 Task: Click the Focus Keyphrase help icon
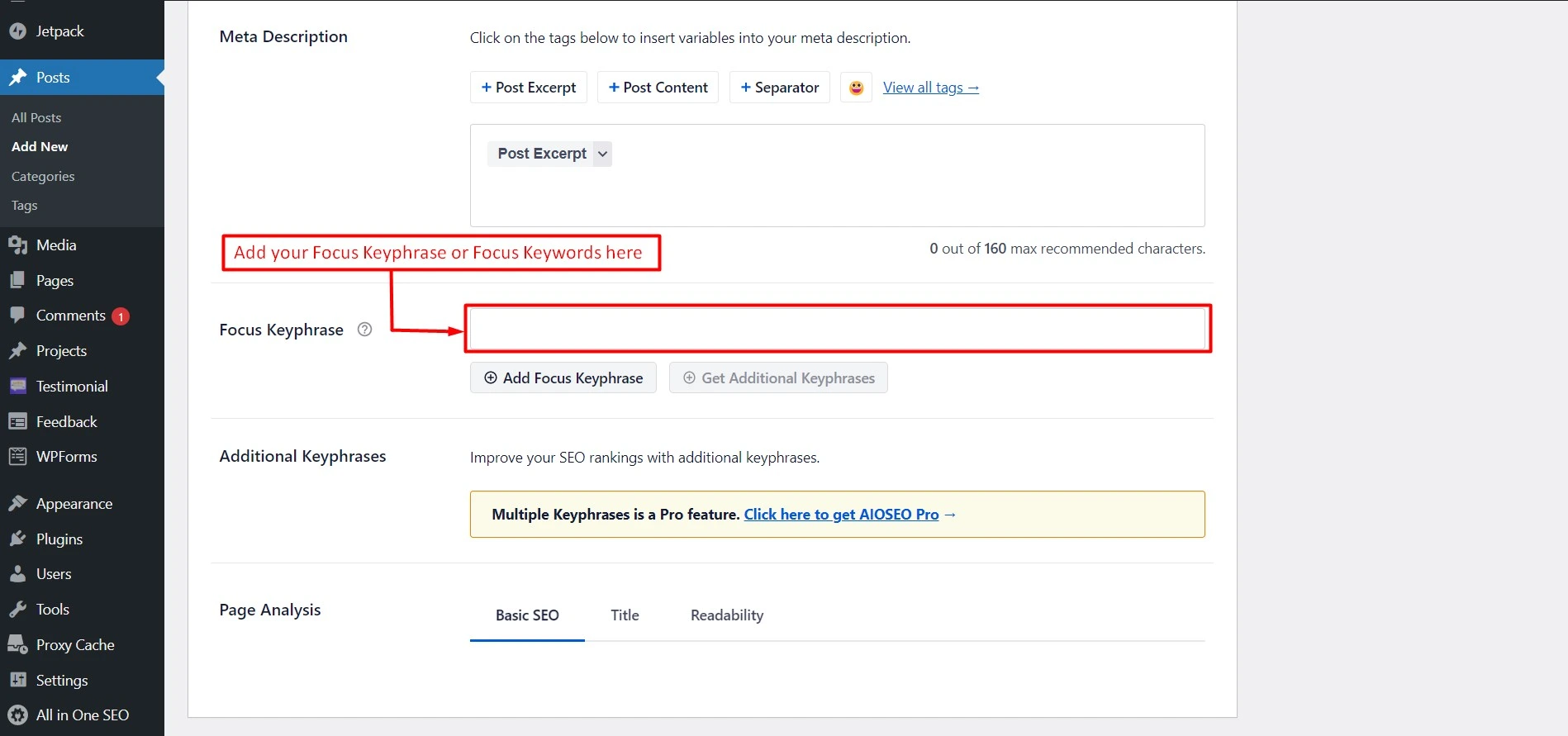tap(364, 330)
